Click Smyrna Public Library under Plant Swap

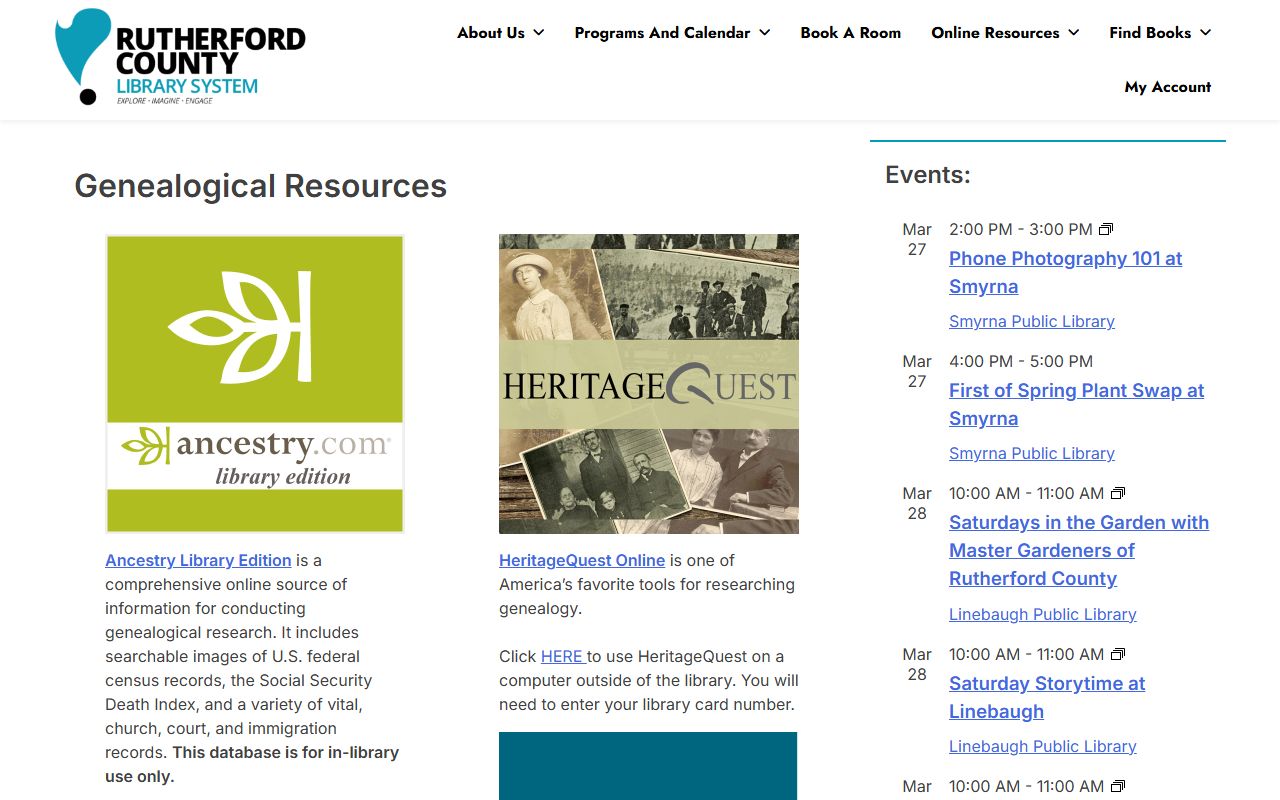click(1032, 453)
